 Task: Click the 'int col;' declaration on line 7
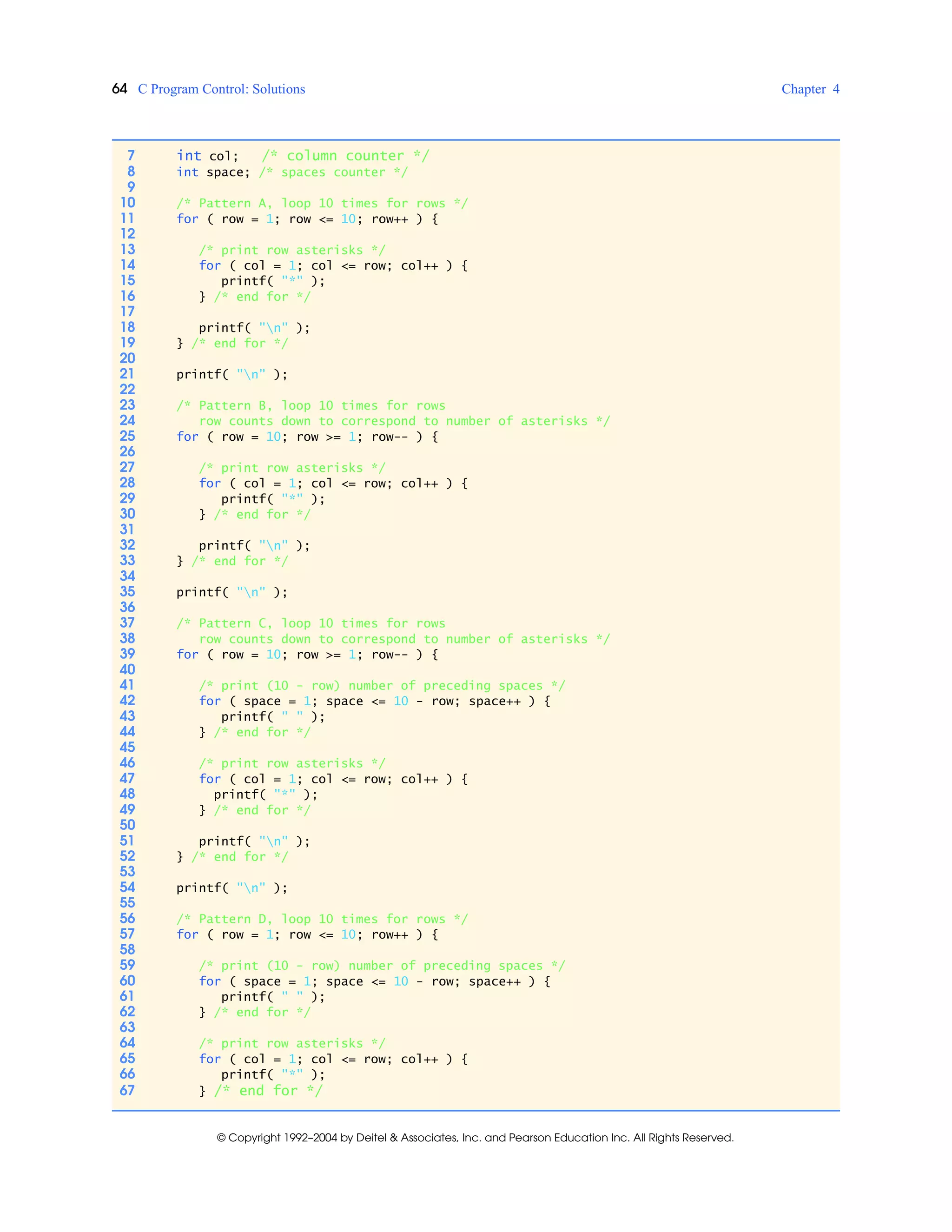[207, 156]
